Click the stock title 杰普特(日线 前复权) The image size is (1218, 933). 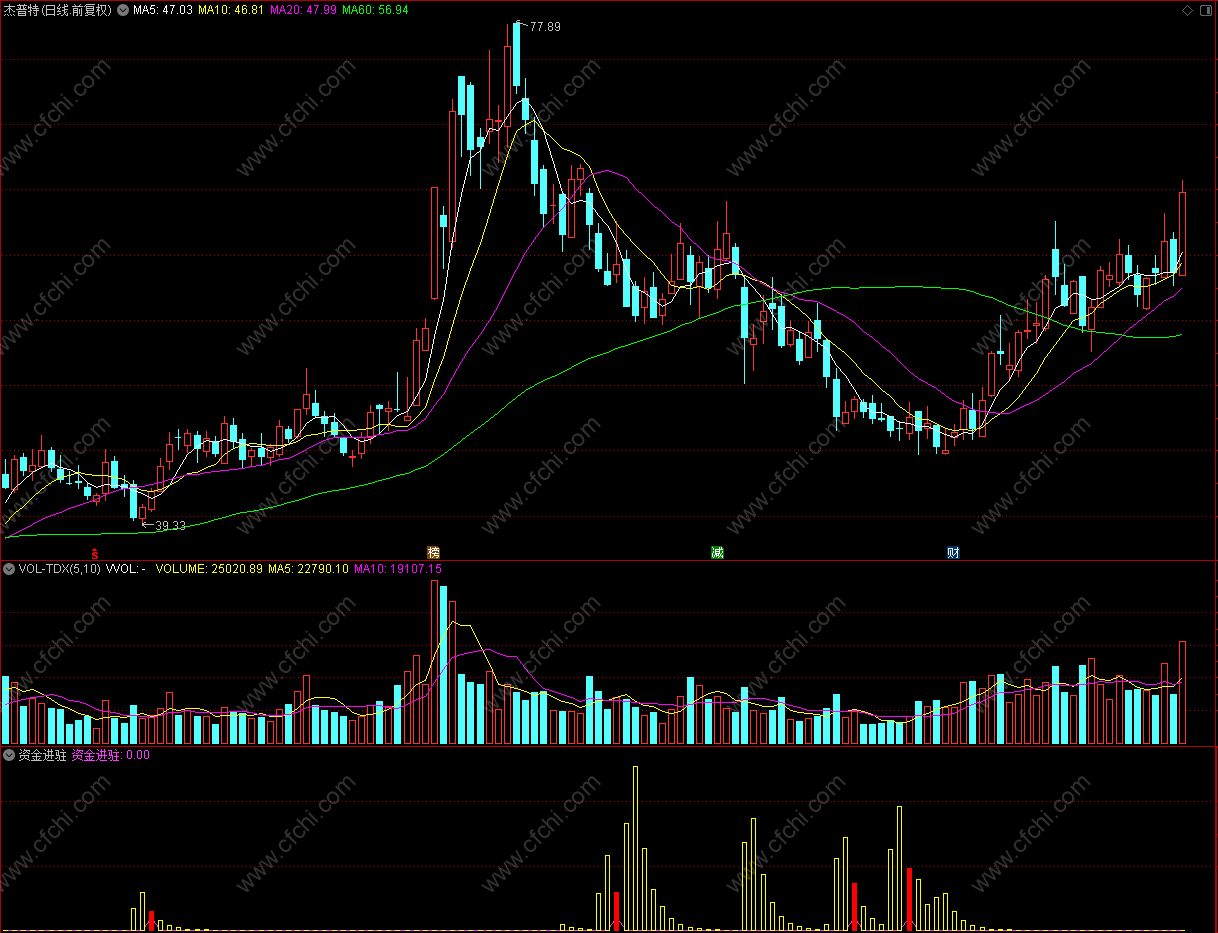[58, 10]
